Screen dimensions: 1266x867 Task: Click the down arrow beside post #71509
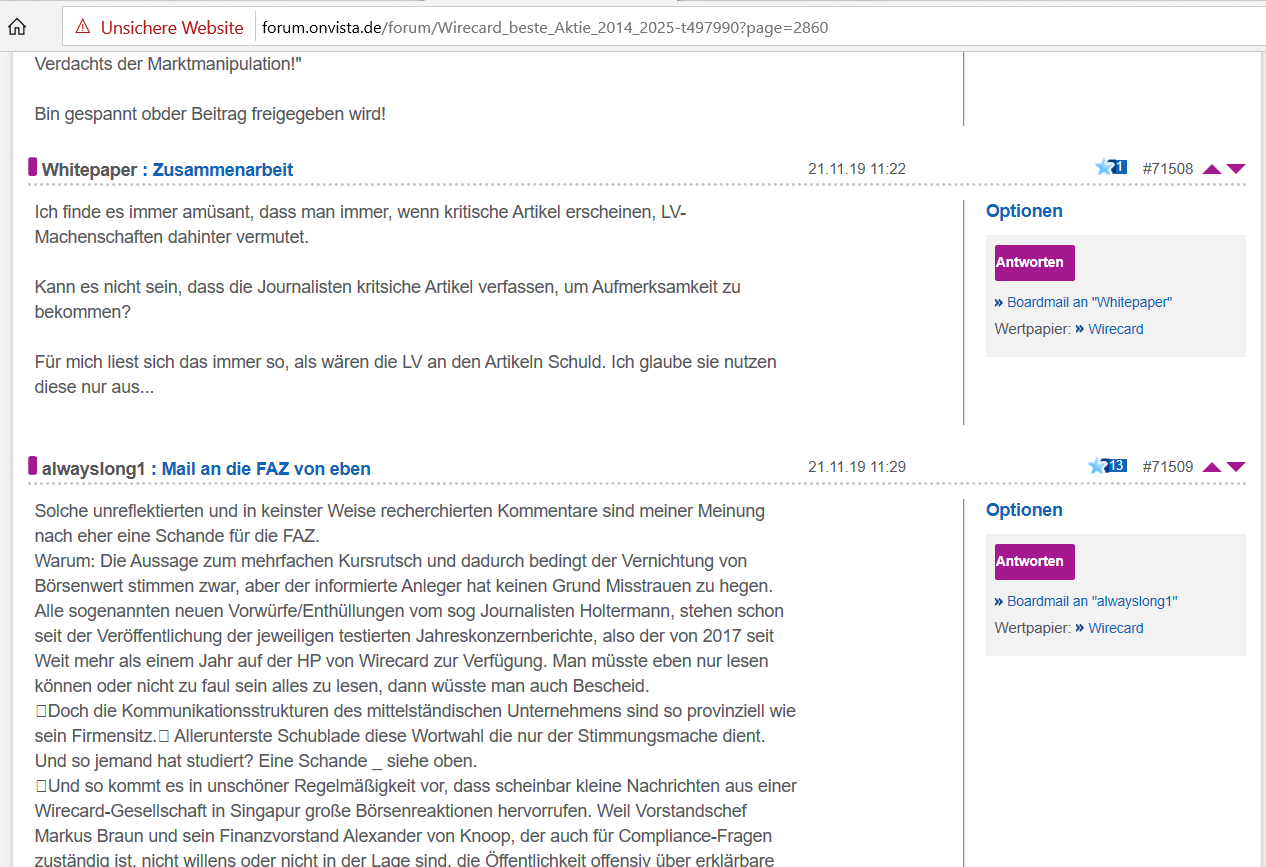1237,465
